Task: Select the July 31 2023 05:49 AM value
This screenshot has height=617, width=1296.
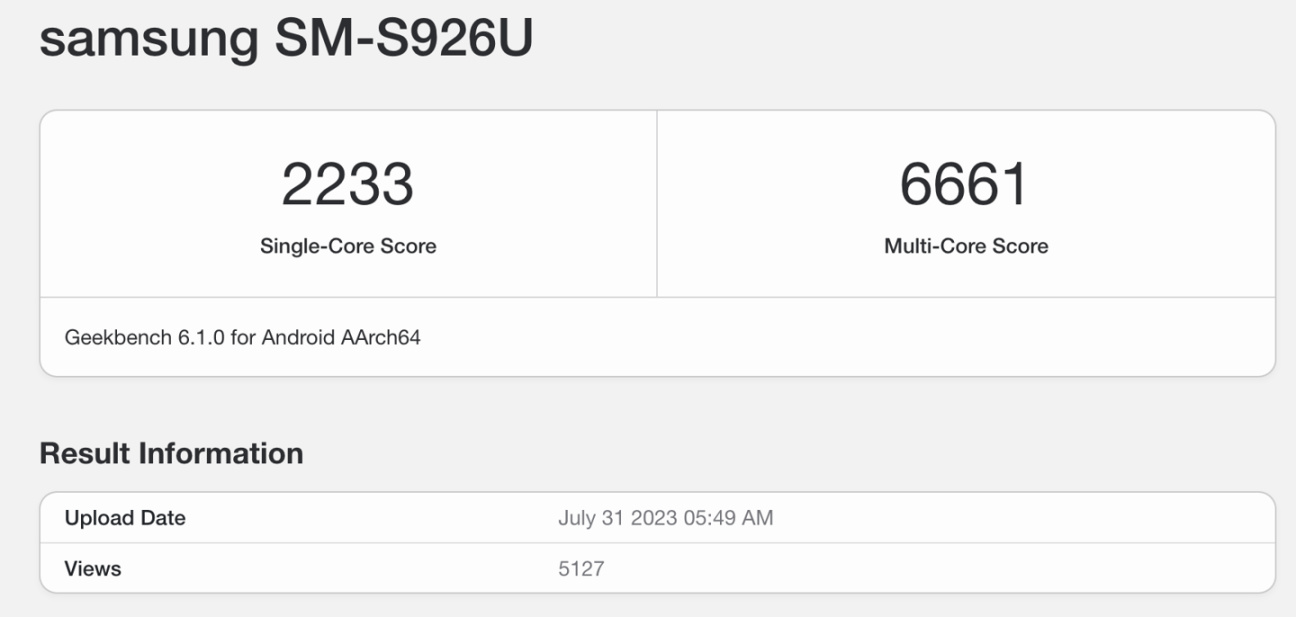Action: point(665,518)
